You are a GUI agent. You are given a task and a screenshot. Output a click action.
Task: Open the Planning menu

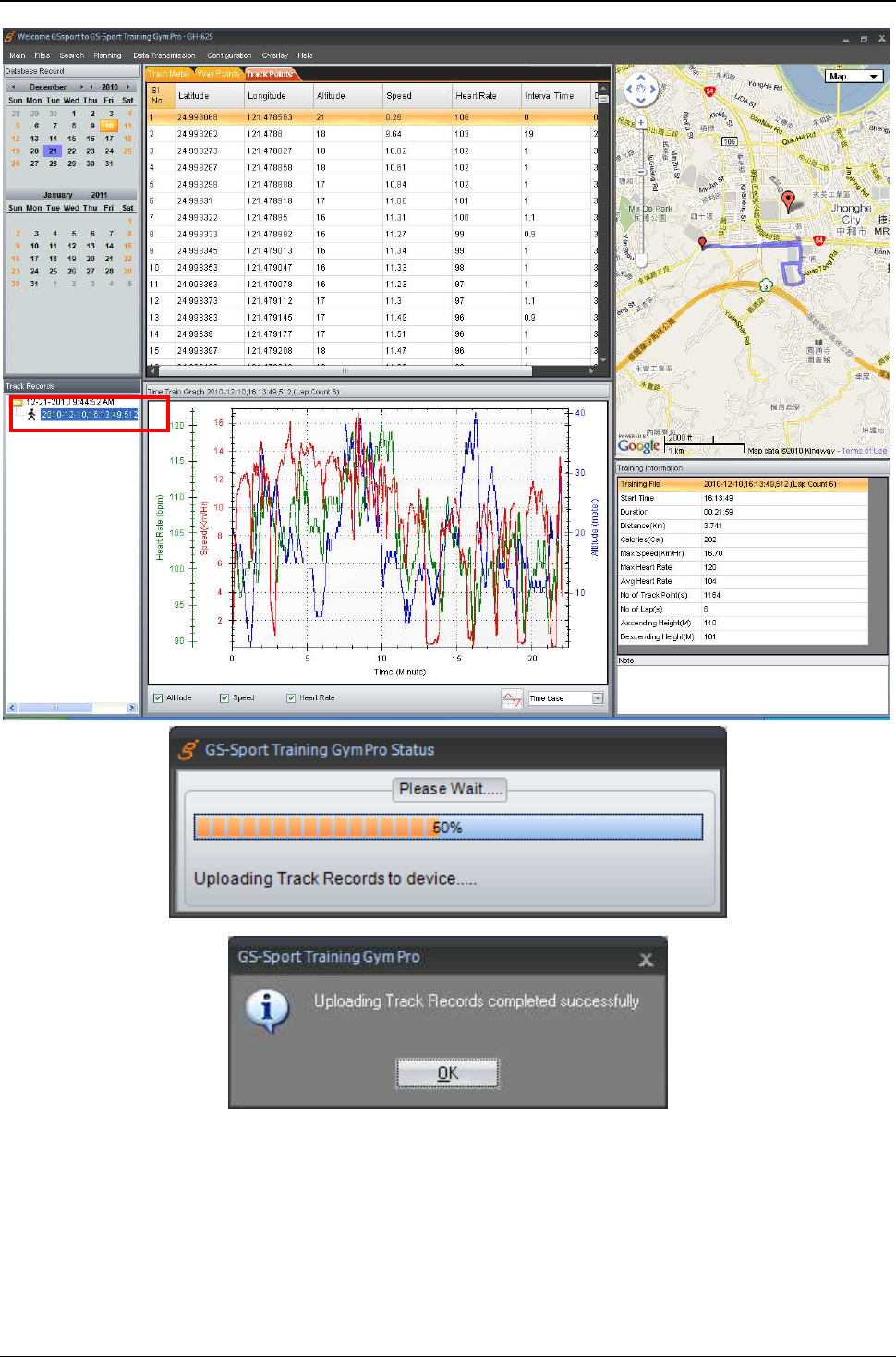click(107, 55)
